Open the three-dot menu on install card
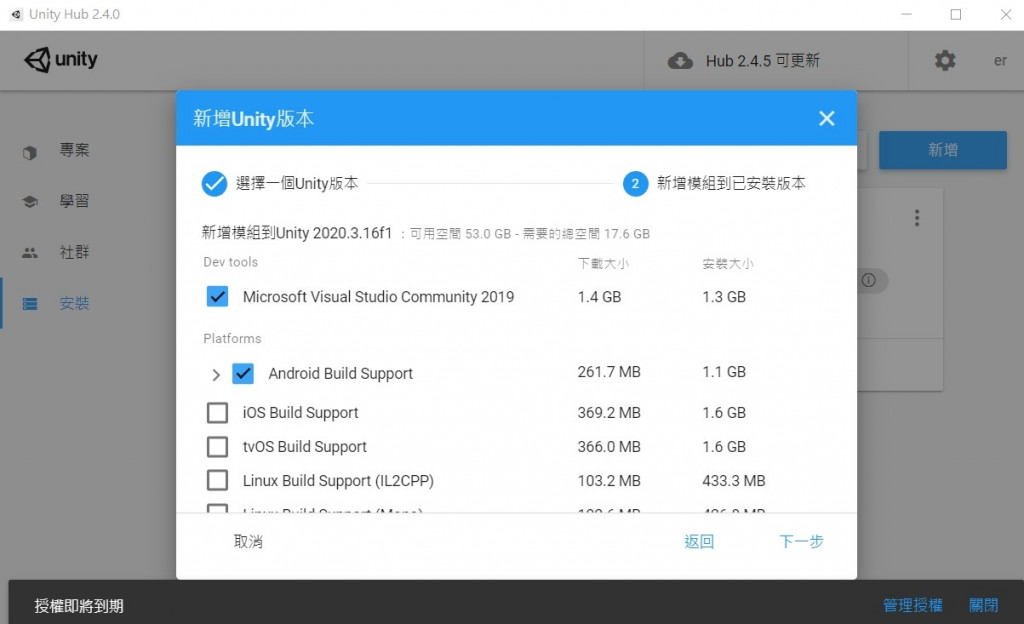1024x624 pixels. point(917,218)
